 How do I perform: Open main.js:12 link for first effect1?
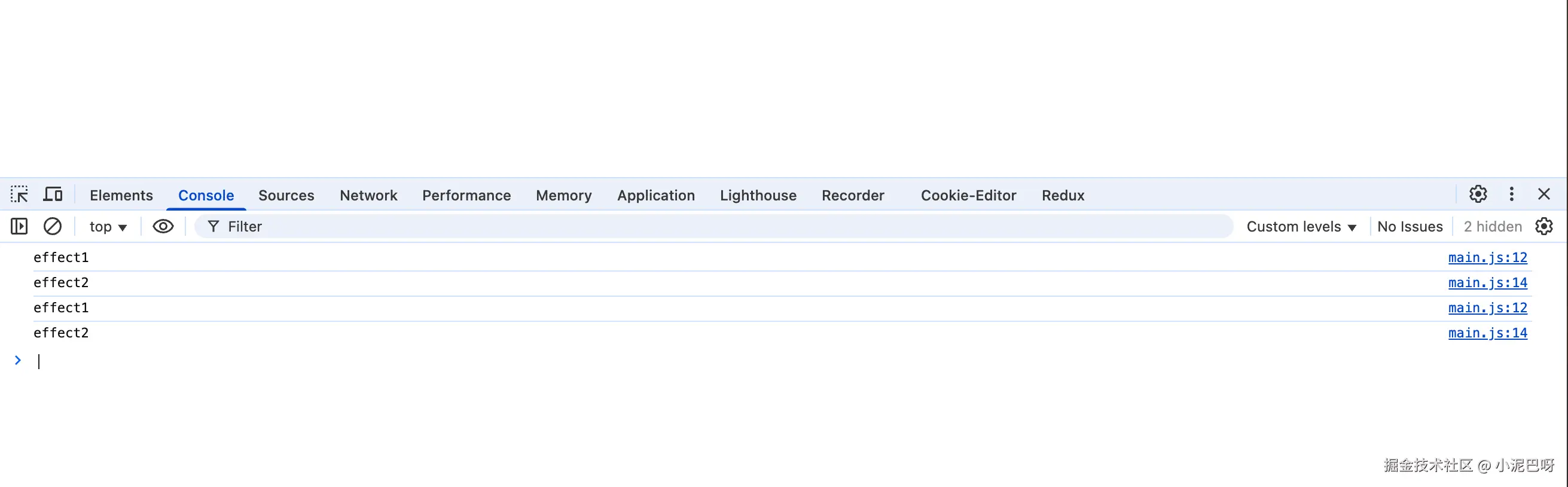point(1487,257)
